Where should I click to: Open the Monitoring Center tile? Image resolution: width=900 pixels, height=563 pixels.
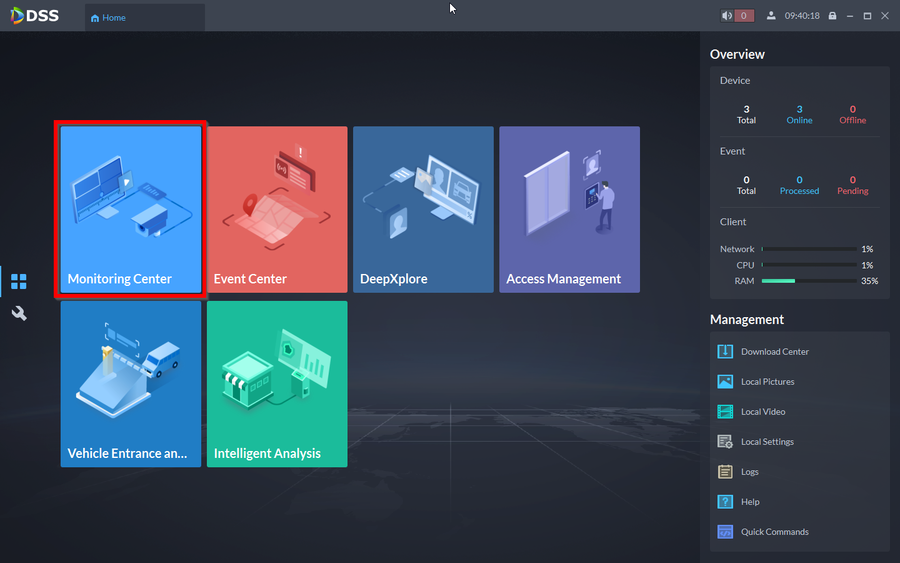(131, 209)
